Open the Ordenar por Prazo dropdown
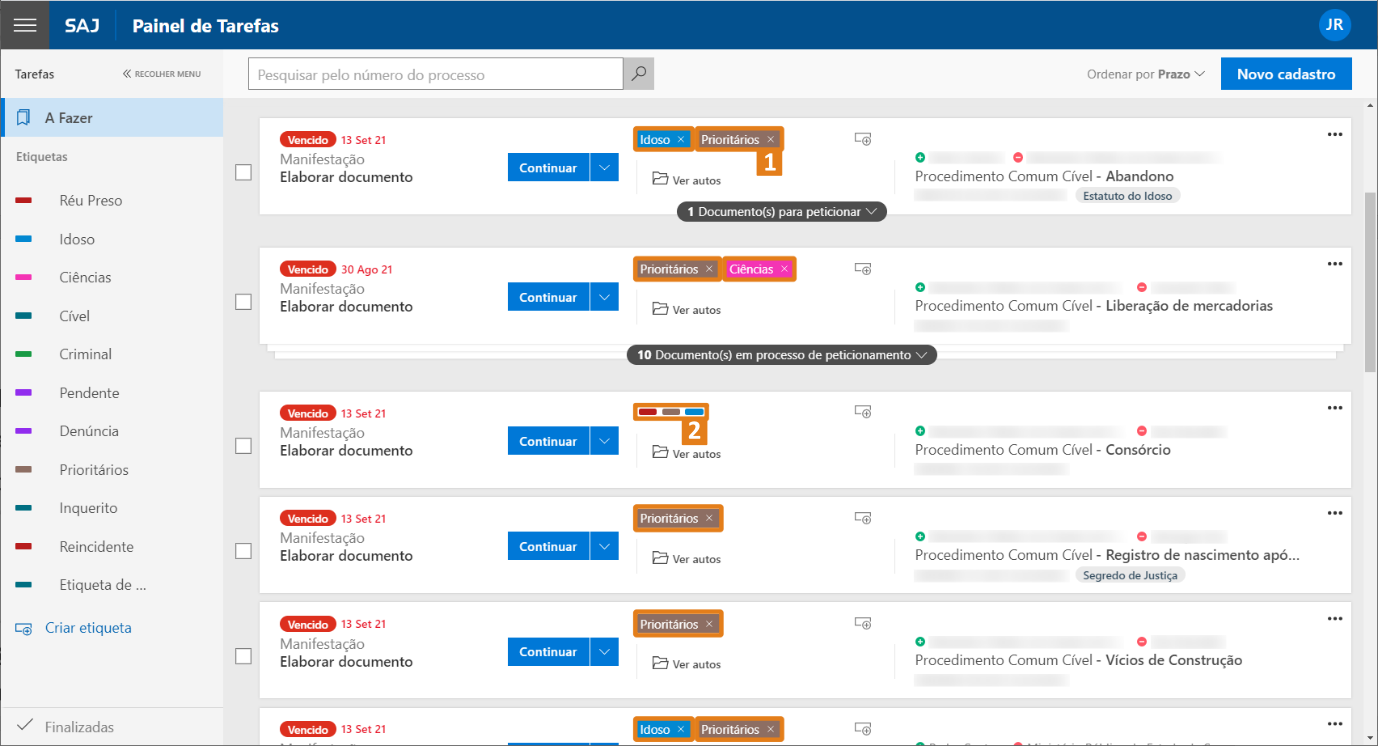The width and height of the screenshot is (1378, 746). pyautogui.click(x=1146, y=74)
